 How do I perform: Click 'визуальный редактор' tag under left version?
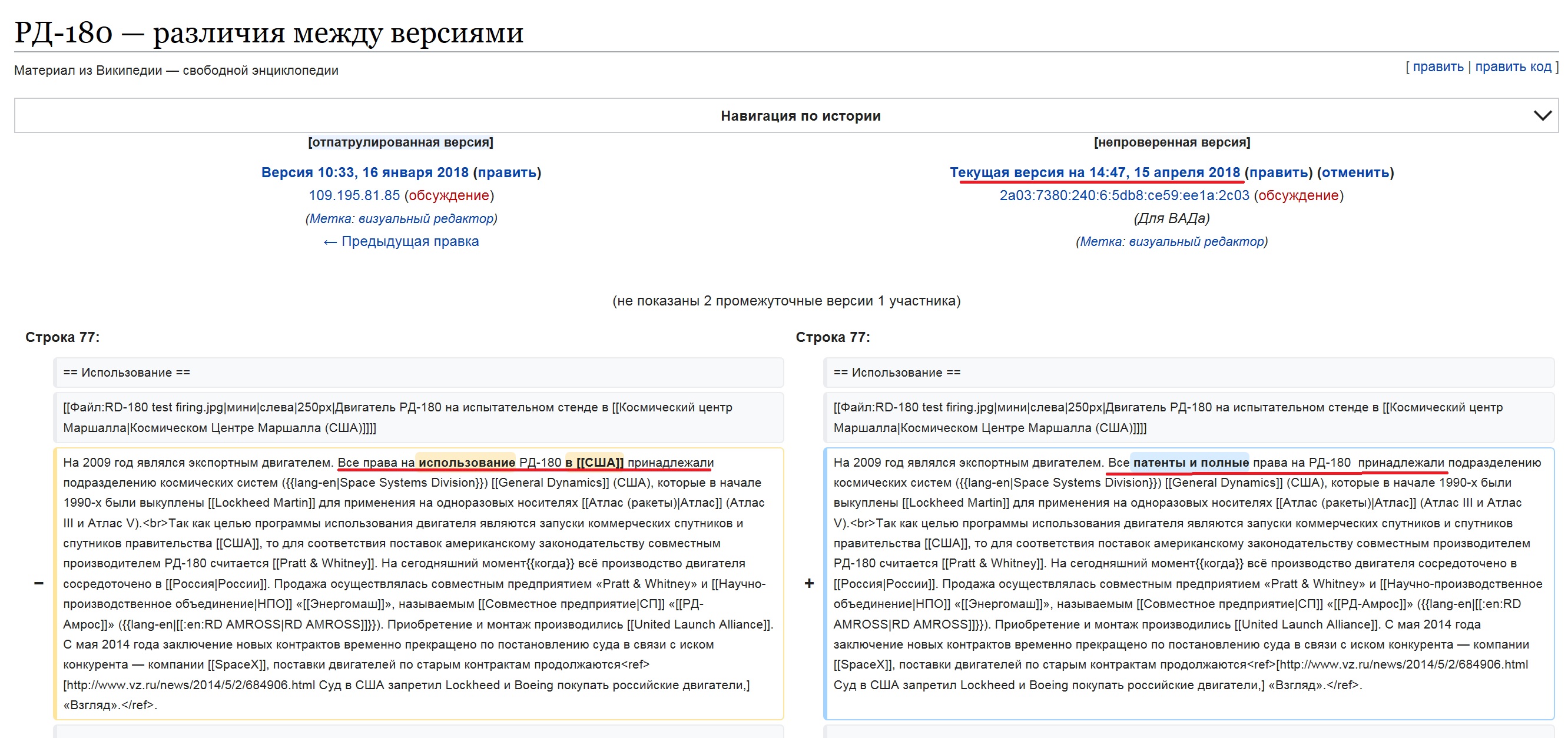pos(425,218)
